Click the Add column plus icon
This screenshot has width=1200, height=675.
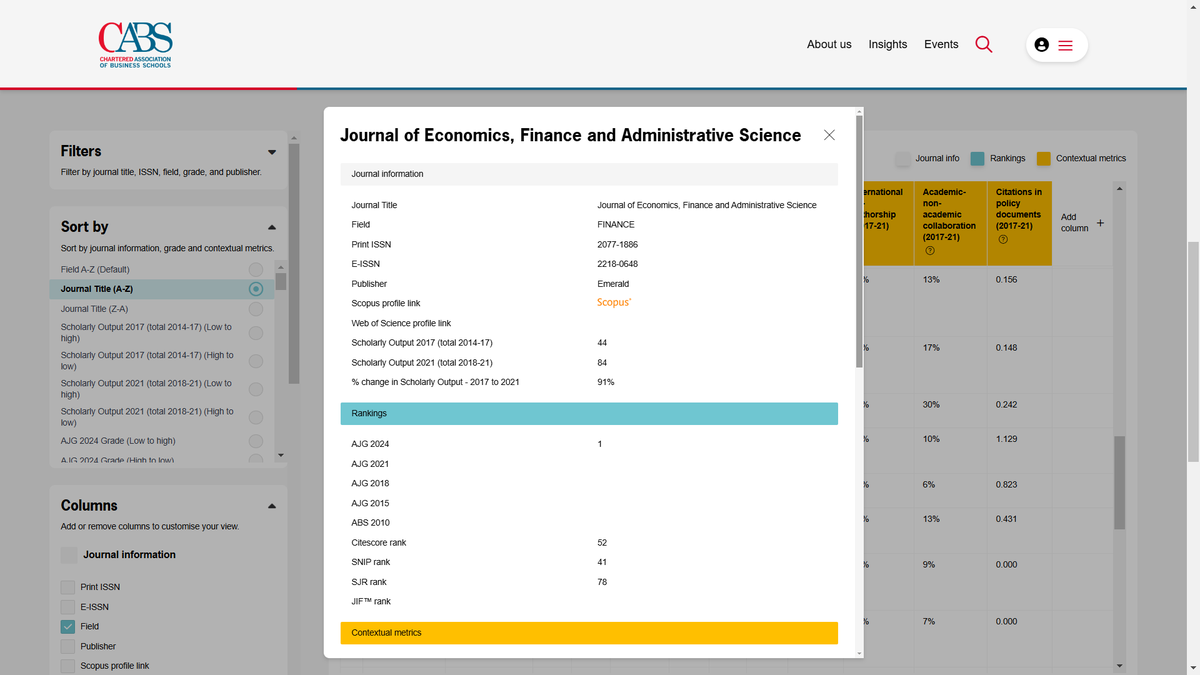pos(1100,223)
